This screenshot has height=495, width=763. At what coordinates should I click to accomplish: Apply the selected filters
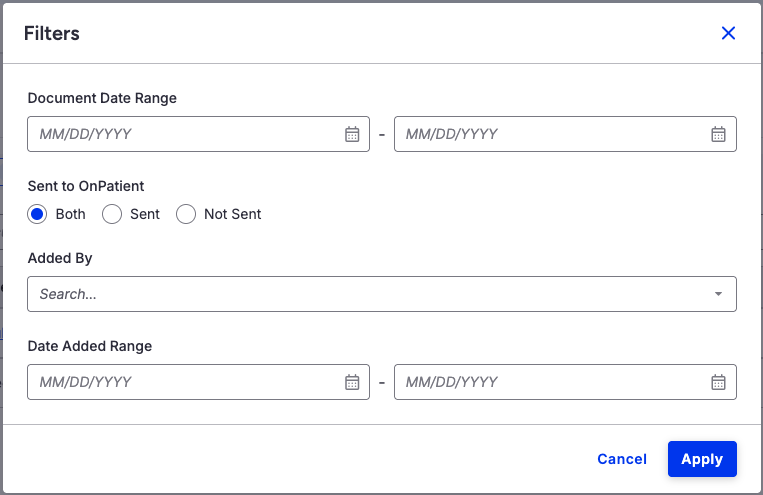coord(702,459)
